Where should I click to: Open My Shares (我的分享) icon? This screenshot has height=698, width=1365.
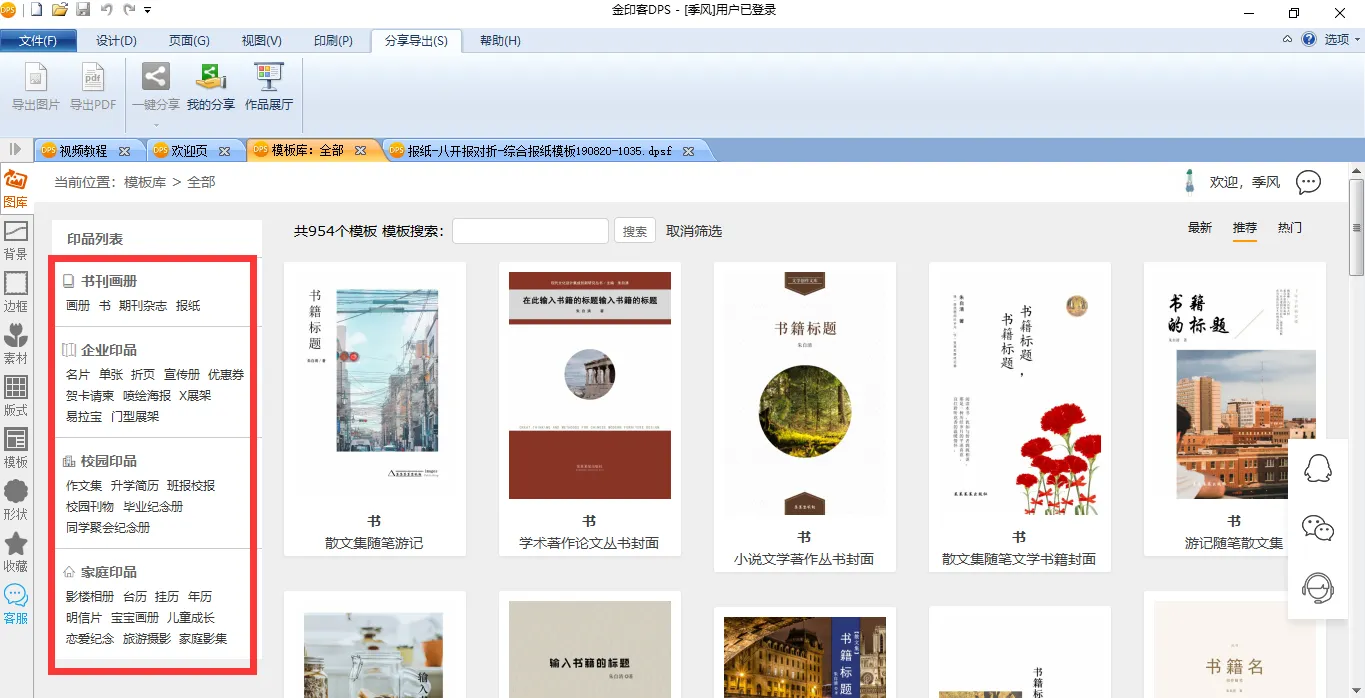[210, 78]
